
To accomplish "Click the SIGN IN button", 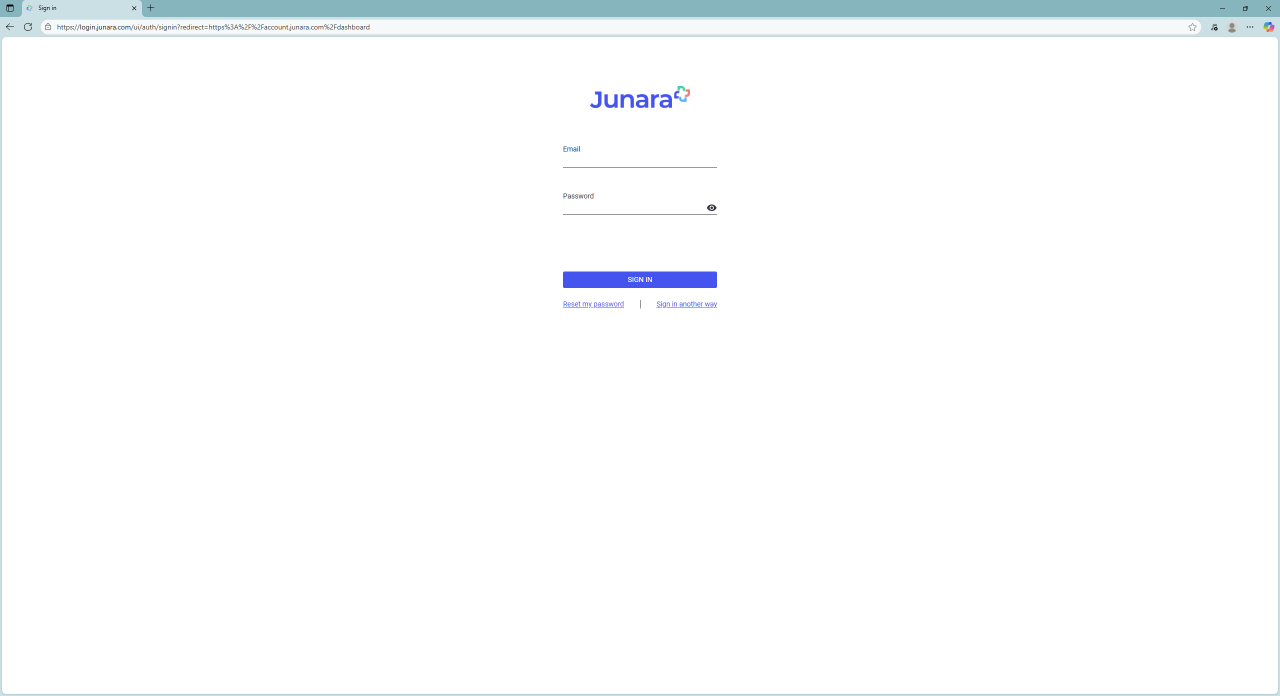I will click(x=640, y=280).
